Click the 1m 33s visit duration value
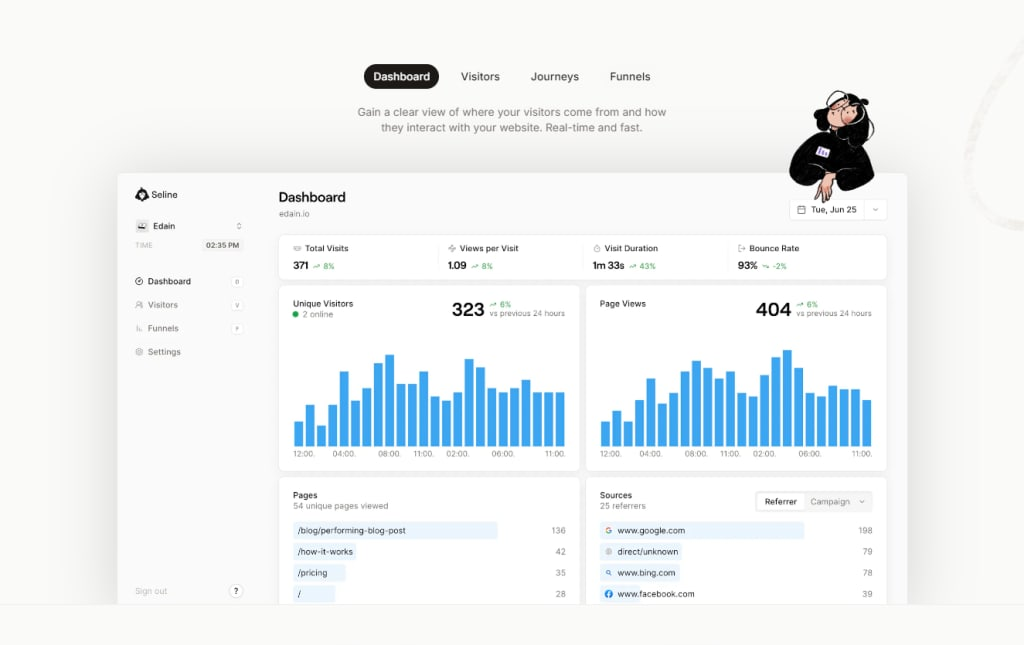This screenshot has width=1024, height=645. 608,266
